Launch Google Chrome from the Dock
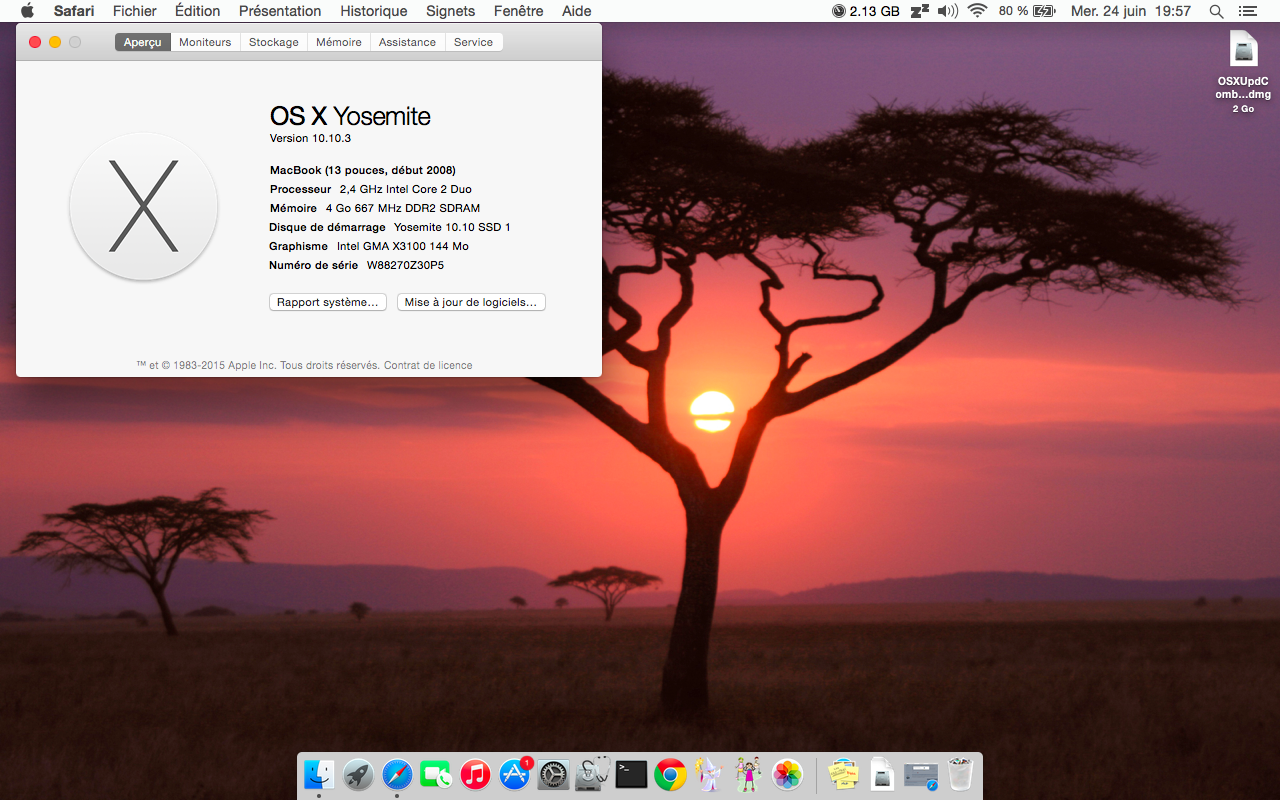Viewport: 1280px width, 800px height. point(670,774)
